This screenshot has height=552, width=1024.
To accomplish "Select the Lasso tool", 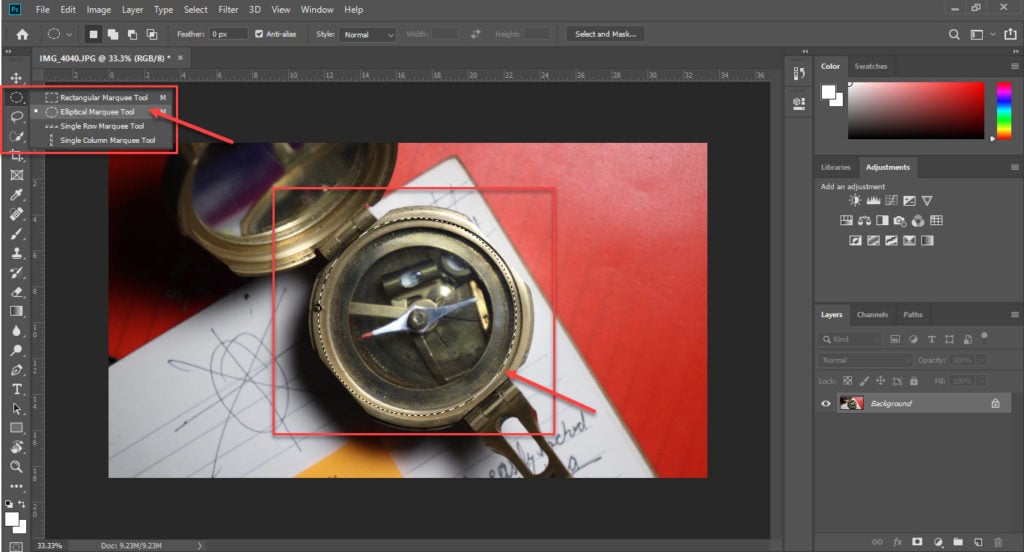I will [16, 117].
